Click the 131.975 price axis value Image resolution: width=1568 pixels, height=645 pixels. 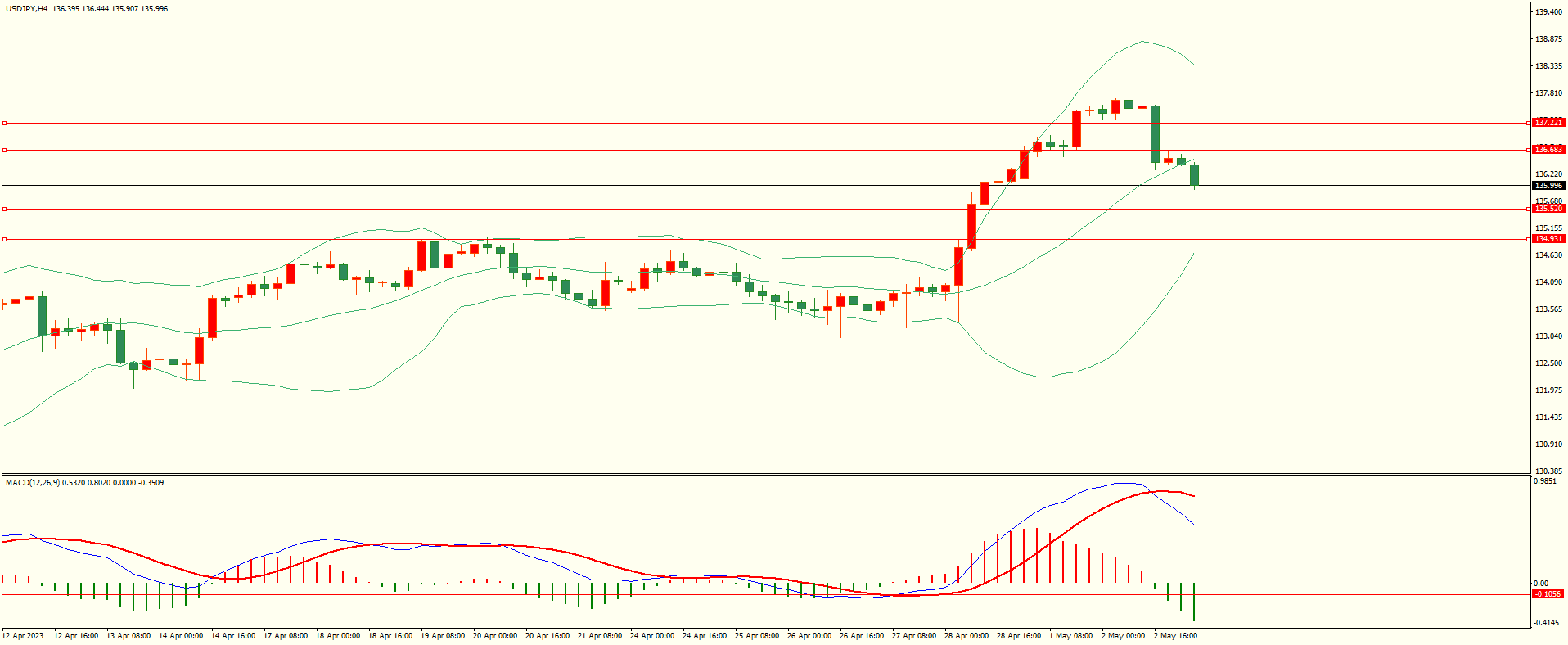[x=1548, y=390]
